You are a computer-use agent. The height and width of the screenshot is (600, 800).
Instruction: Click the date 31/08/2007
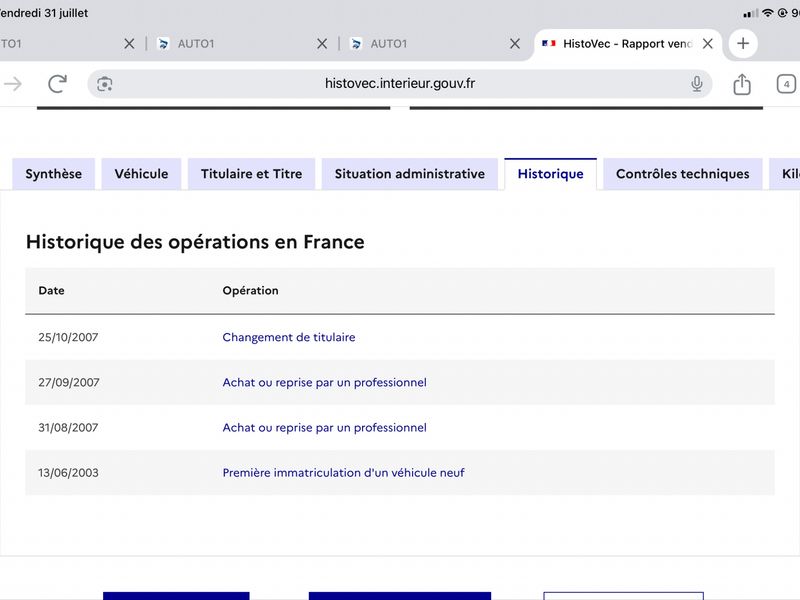point(68,428)
